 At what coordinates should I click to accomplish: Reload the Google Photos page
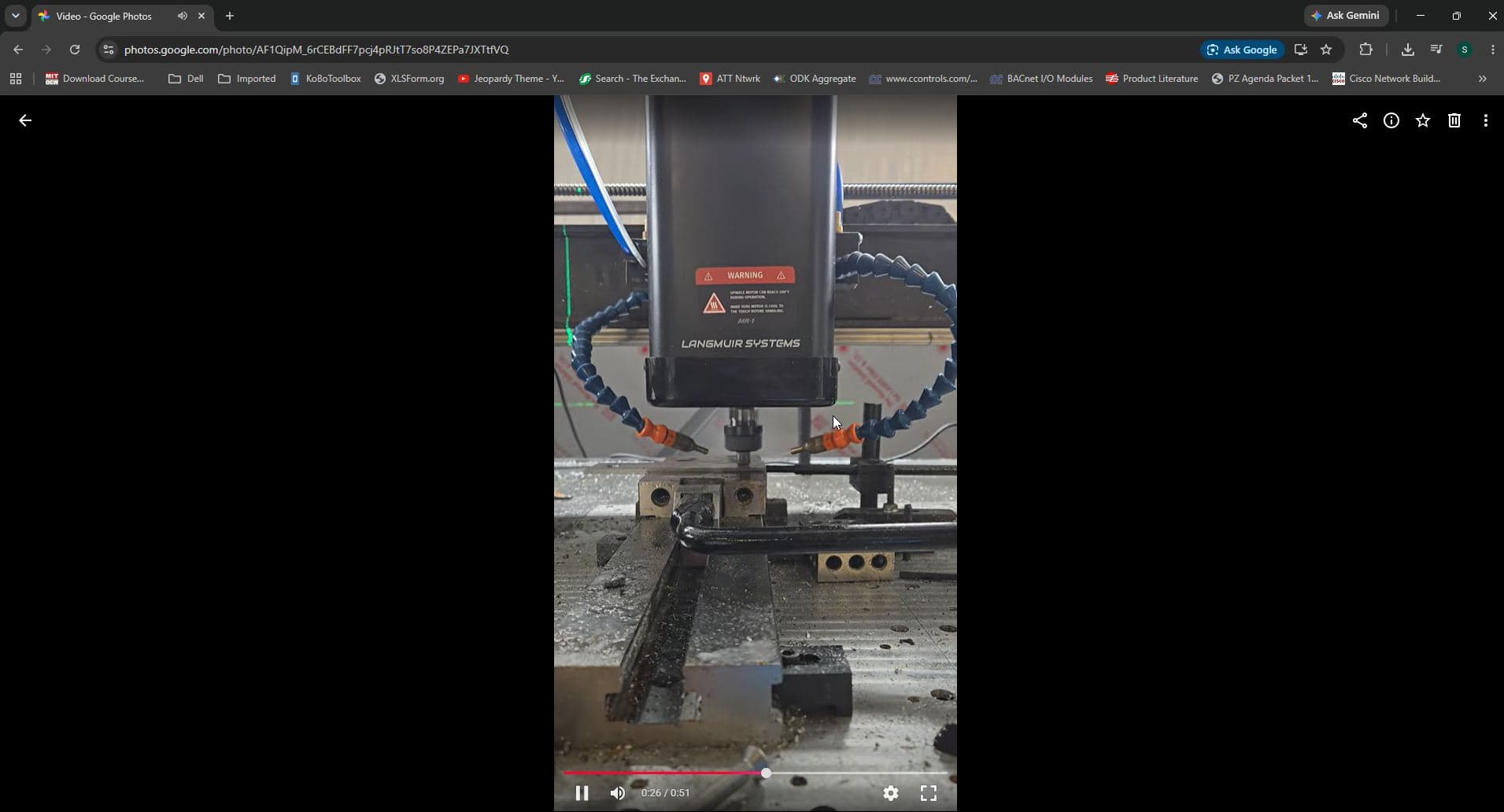click(x=75, y=50)
